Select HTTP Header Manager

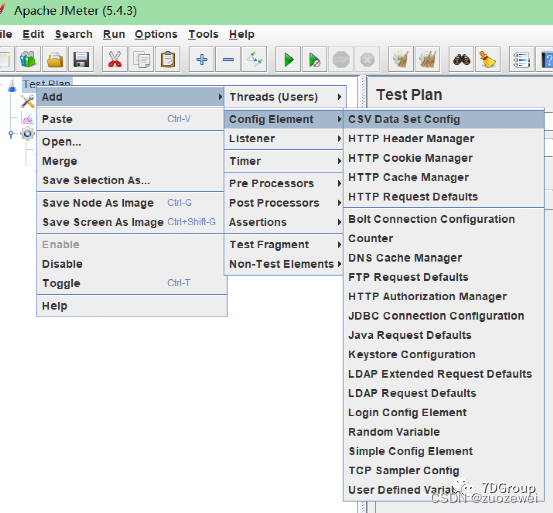444,139
